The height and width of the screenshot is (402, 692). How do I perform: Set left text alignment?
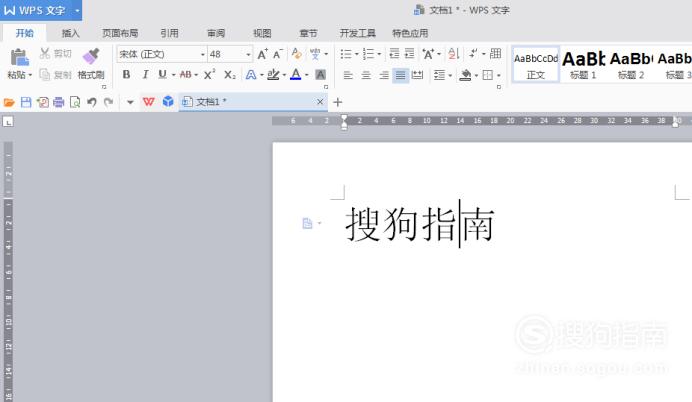coord(348,75)
